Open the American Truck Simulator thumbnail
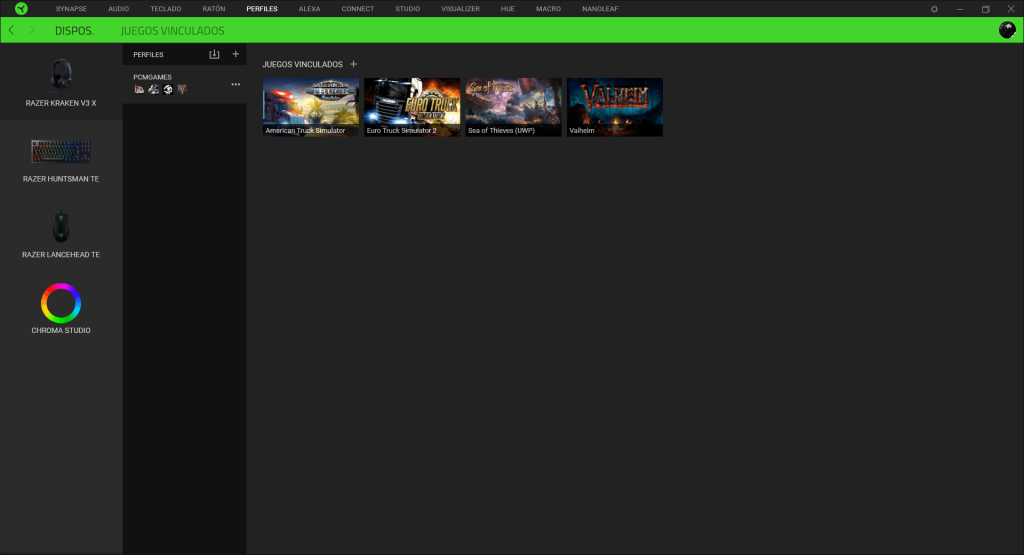1024x555 pixels. [311, 107]
